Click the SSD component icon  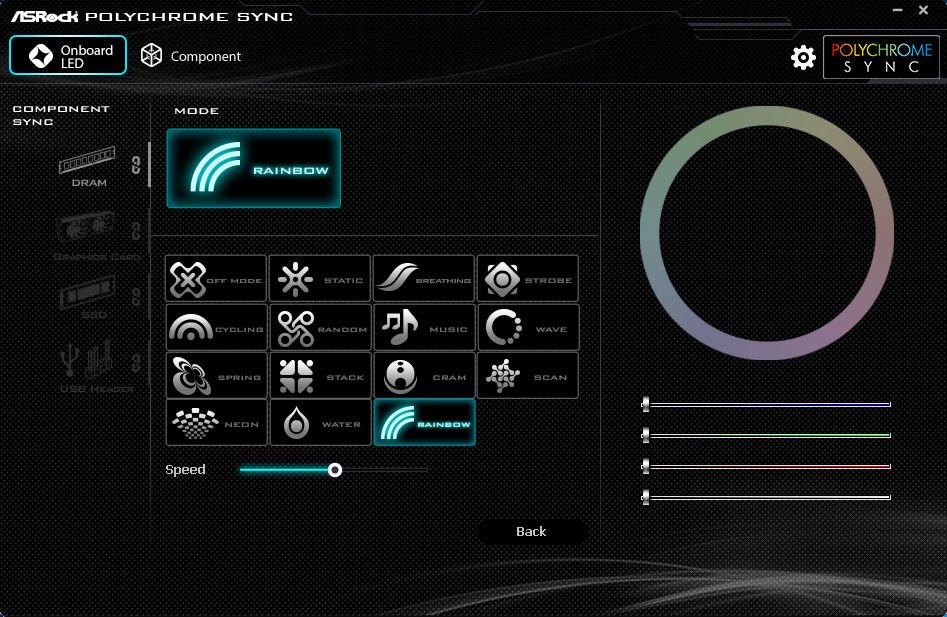point(88,292)
